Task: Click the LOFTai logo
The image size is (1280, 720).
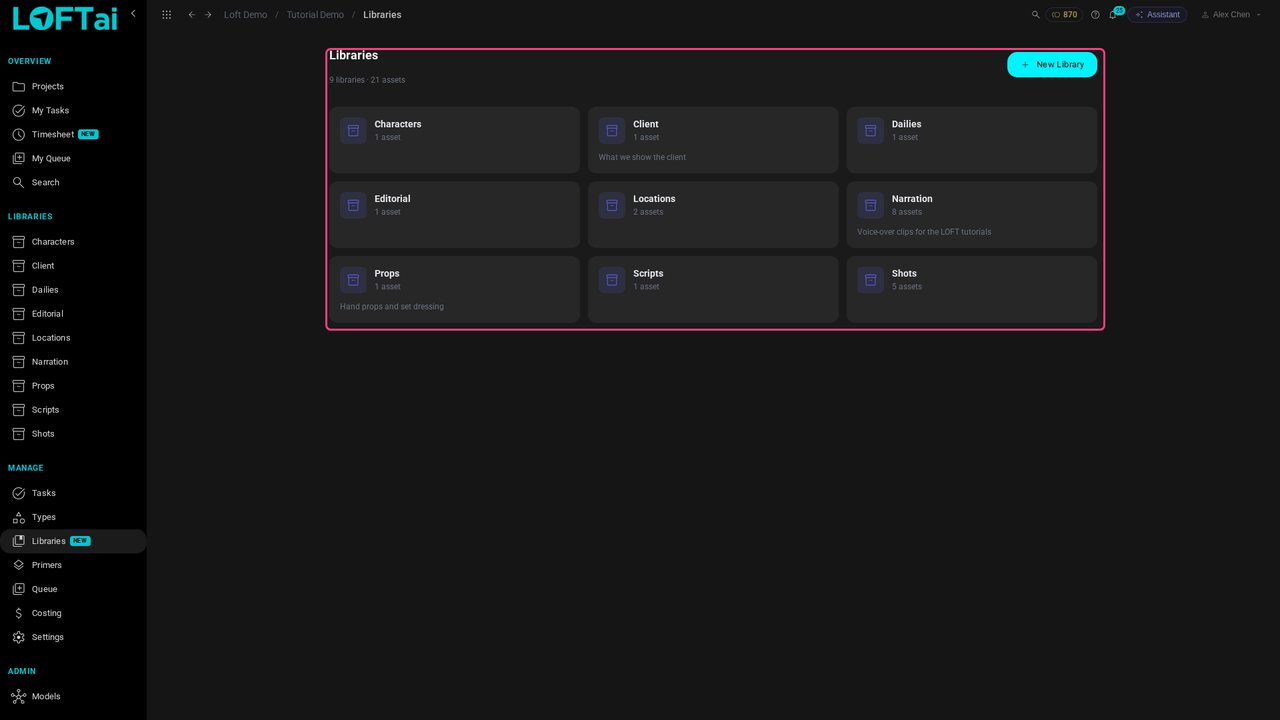Action: (65, 18)
